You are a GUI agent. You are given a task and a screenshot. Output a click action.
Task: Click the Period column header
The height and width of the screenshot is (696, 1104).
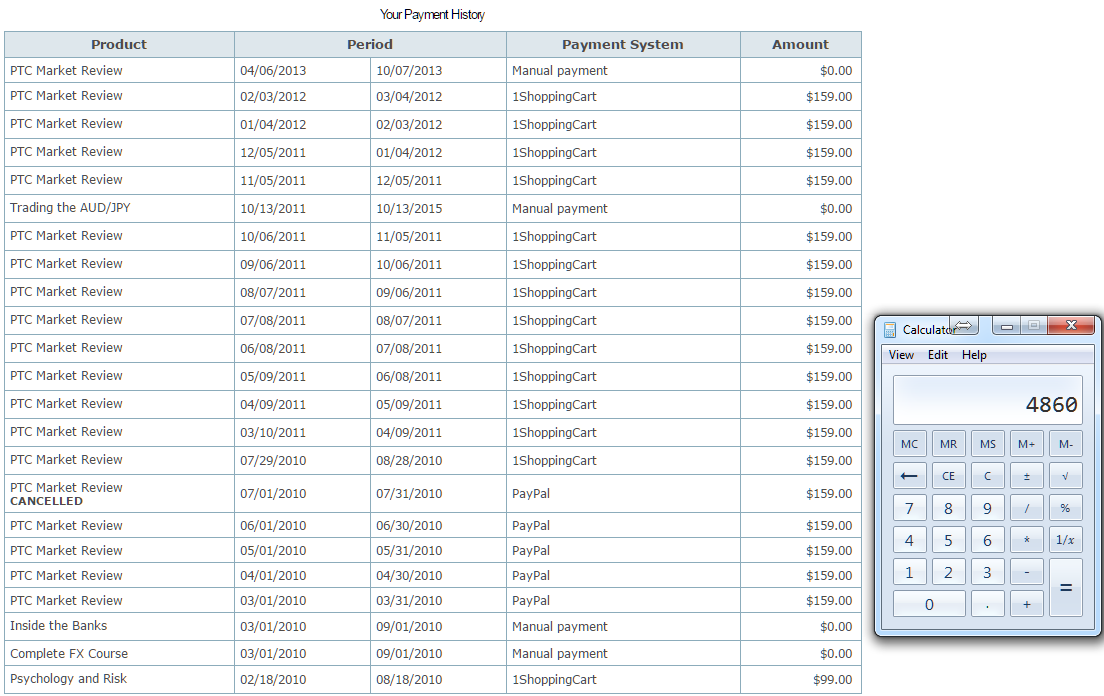370,44
